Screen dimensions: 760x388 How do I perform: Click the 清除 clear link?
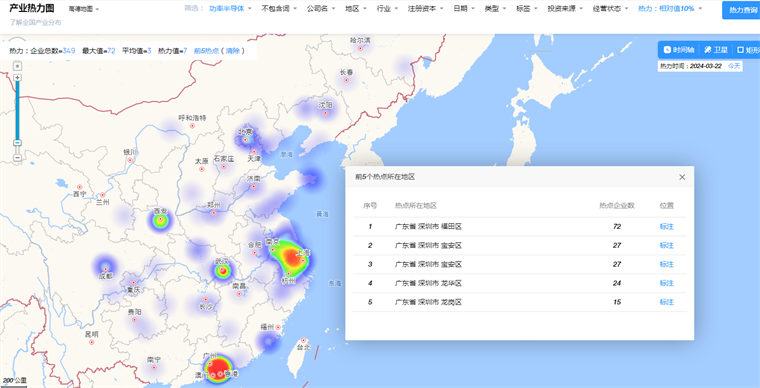click(233, 50)
